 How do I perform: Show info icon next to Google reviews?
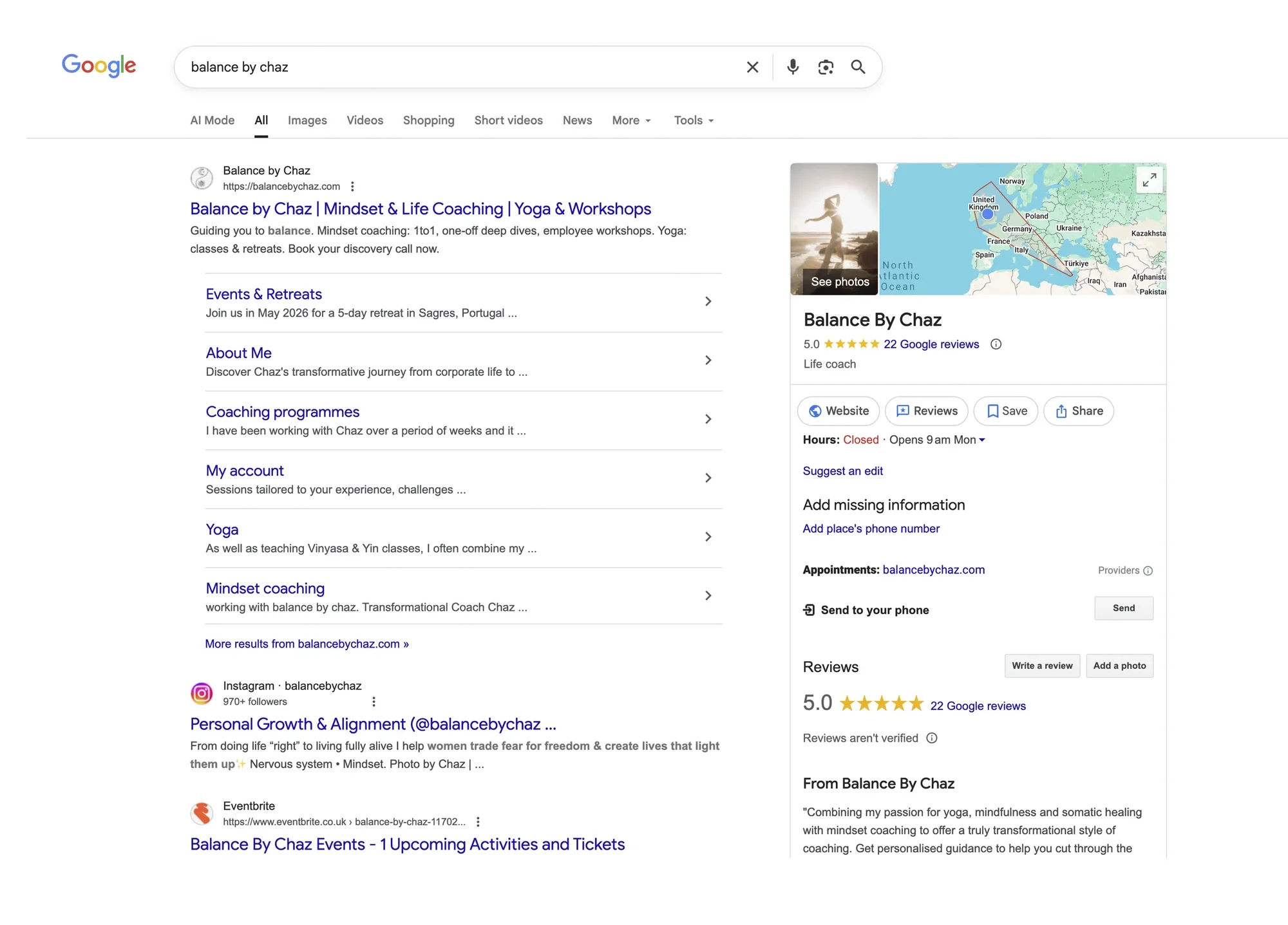996,344
